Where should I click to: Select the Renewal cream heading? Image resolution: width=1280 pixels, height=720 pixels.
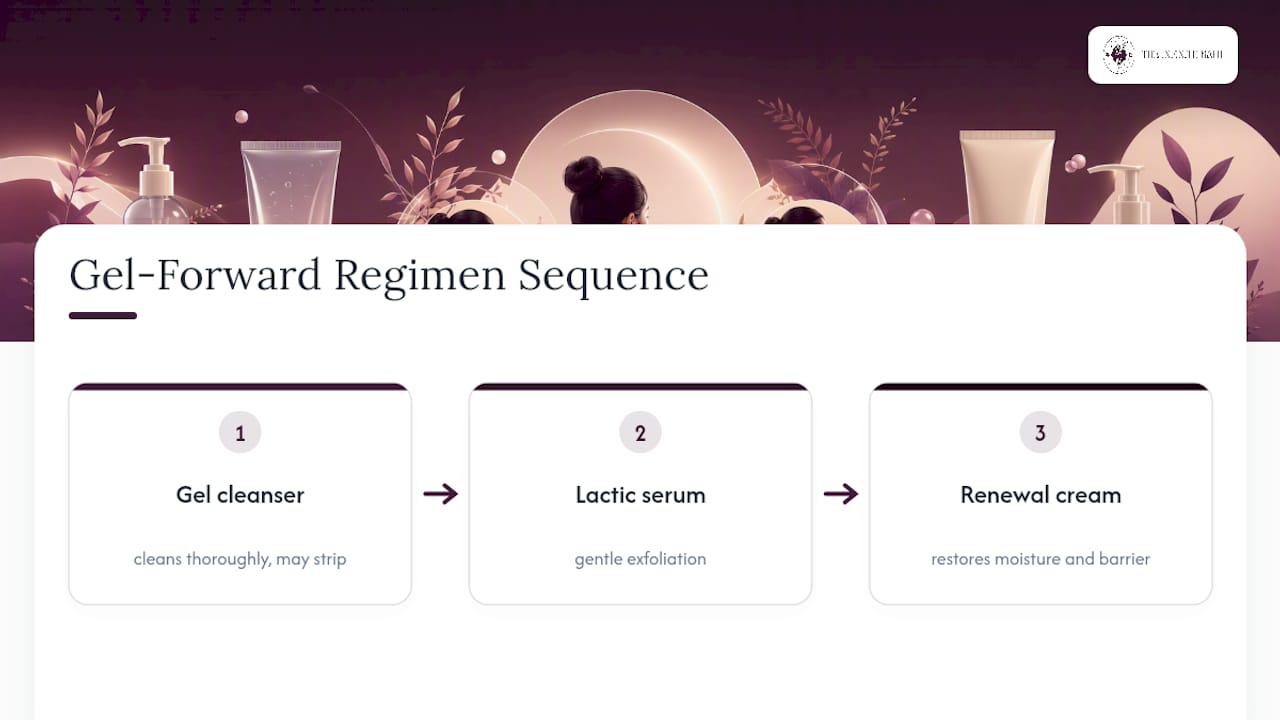pos(1040,495)
